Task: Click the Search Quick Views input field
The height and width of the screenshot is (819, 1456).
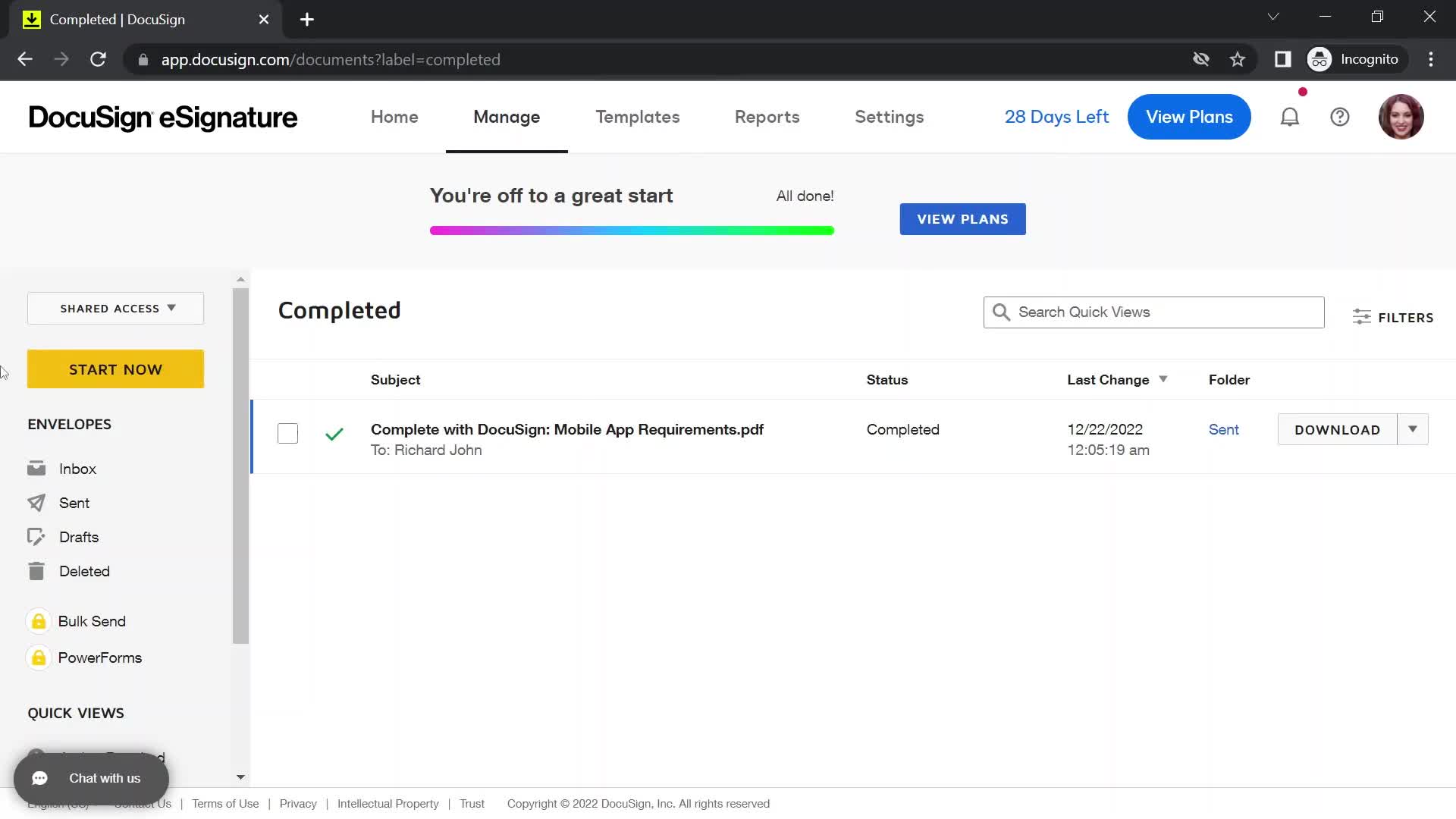Action: [x=1154, y=311]
